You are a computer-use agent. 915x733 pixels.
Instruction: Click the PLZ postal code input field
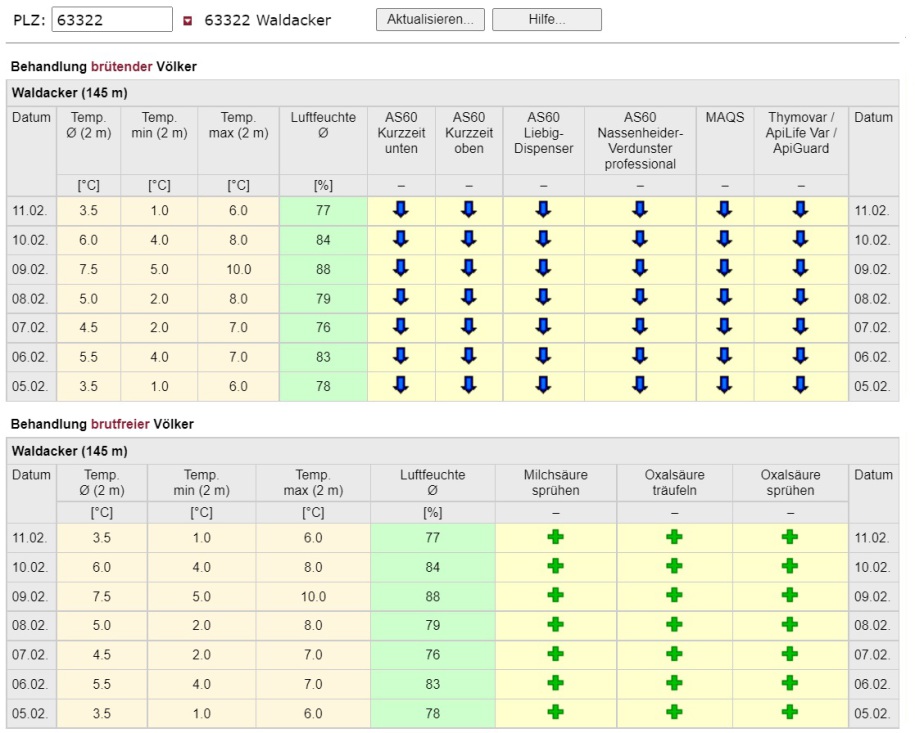coord(112,20)
